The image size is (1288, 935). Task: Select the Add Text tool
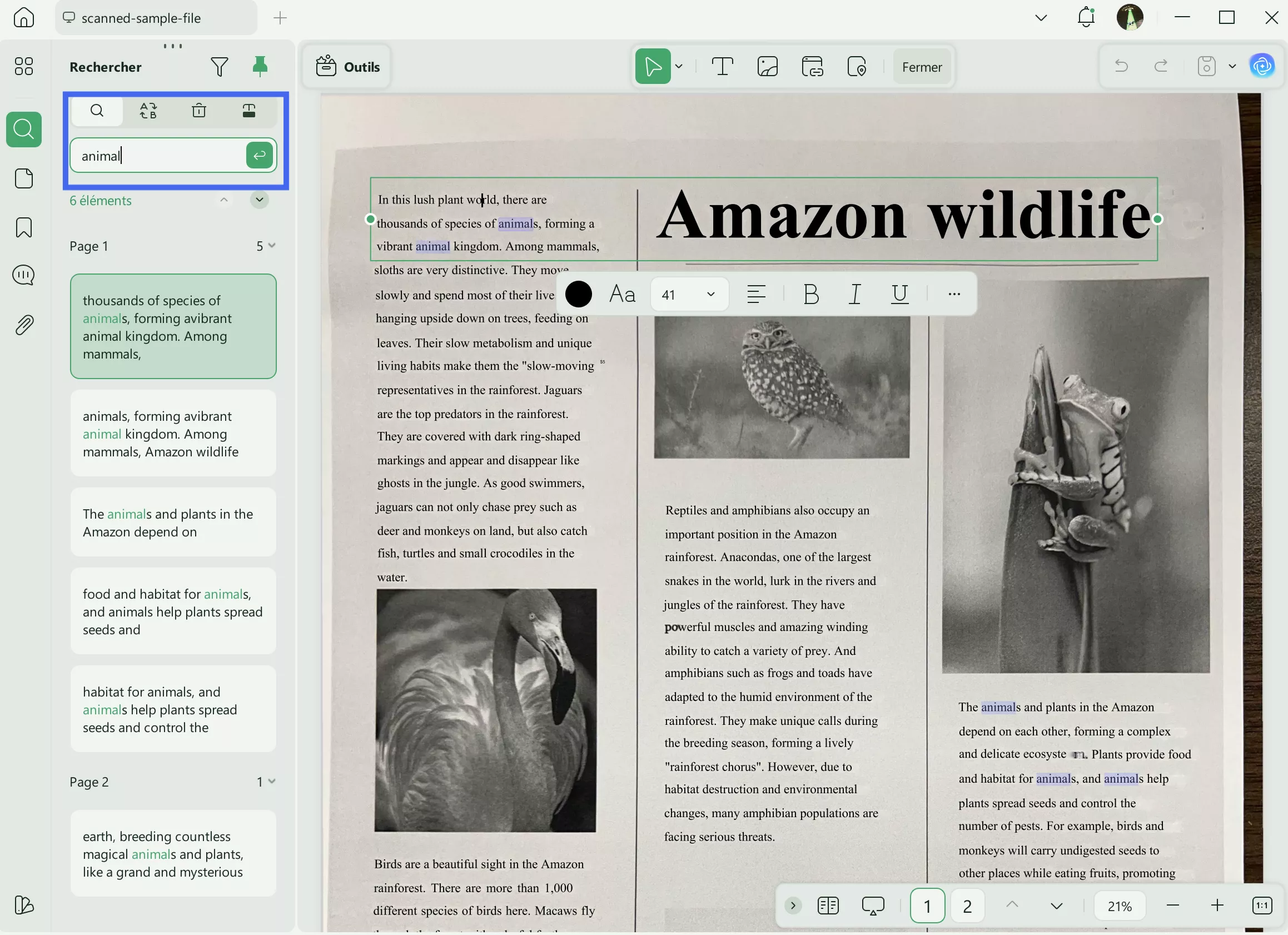point(722,67)
